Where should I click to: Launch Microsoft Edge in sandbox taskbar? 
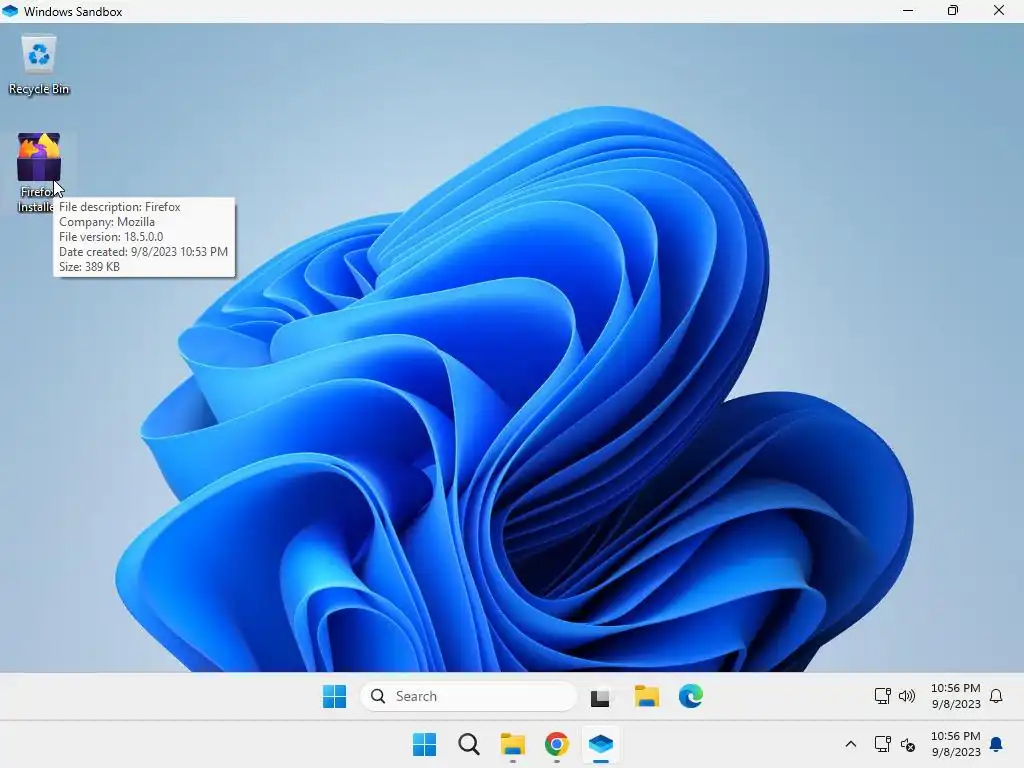(x=690, y=696)
